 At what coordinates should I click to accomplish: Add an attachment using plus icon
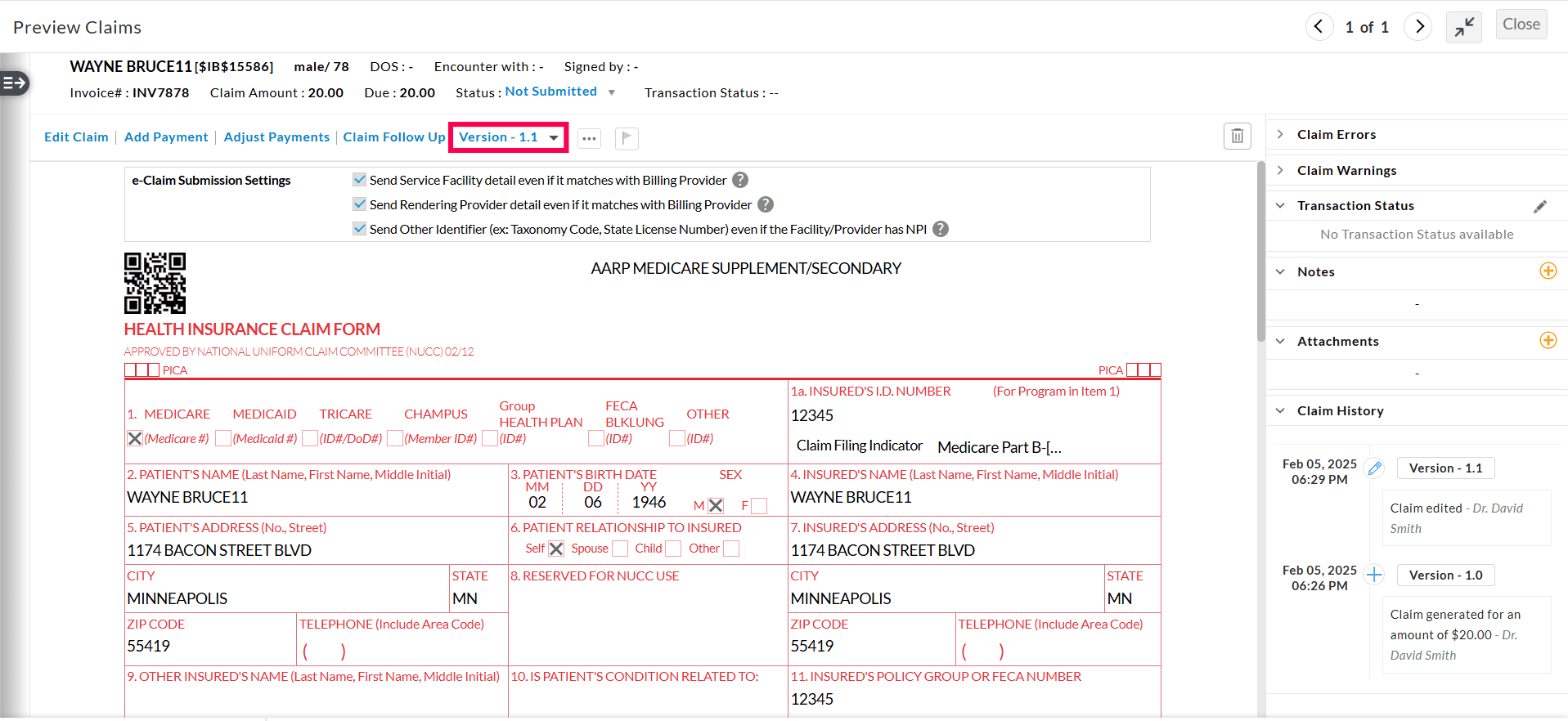pyautogui.click(x=1548, y=341)
